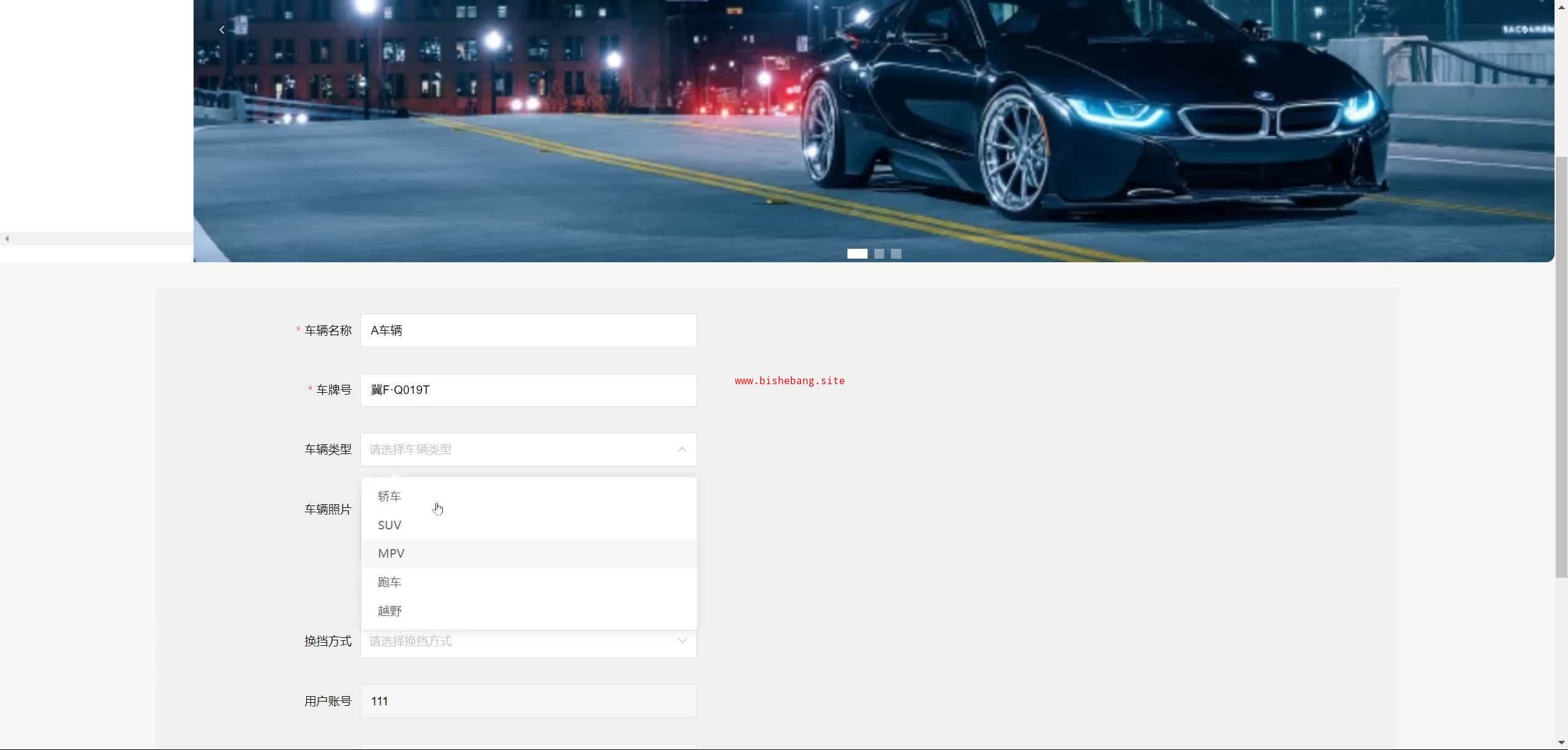This screenshot has width=1568, height=750.
Task: Choose 轿车 from the list
Action: pyautogui.click(x=390, y=496)
